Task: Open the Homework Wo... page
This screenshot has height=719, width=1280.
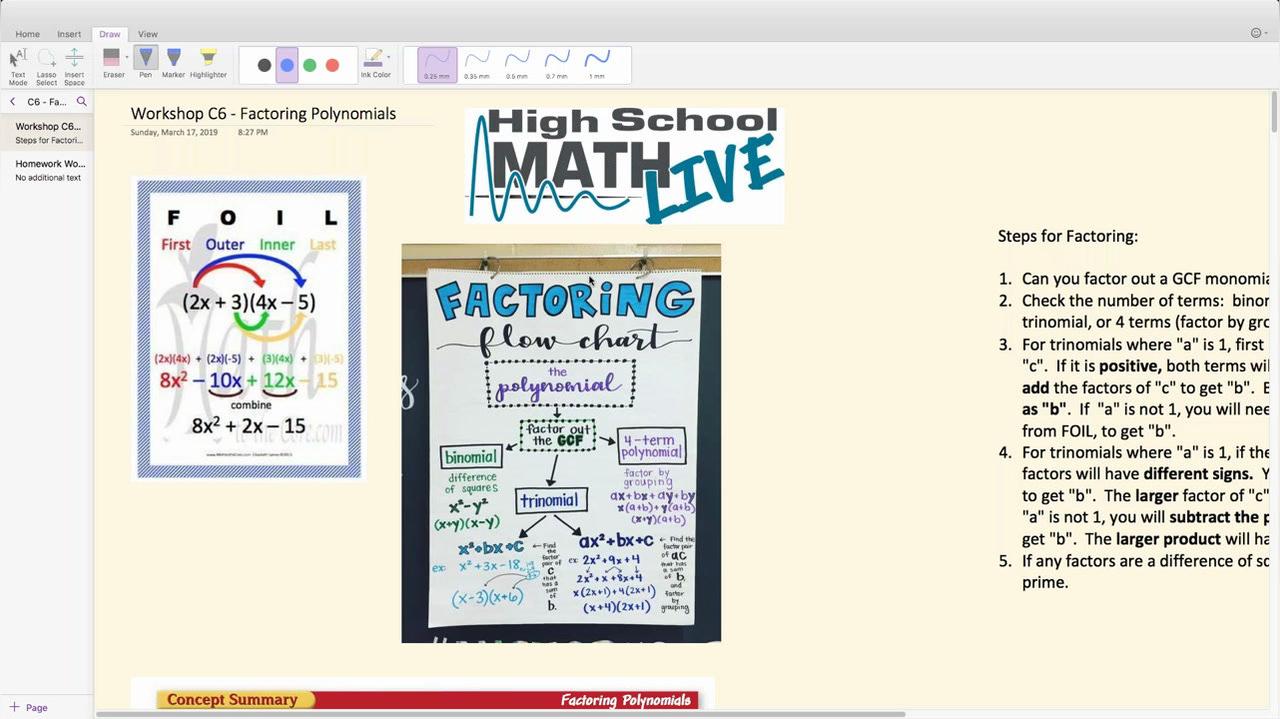Action: click(49, 169)
